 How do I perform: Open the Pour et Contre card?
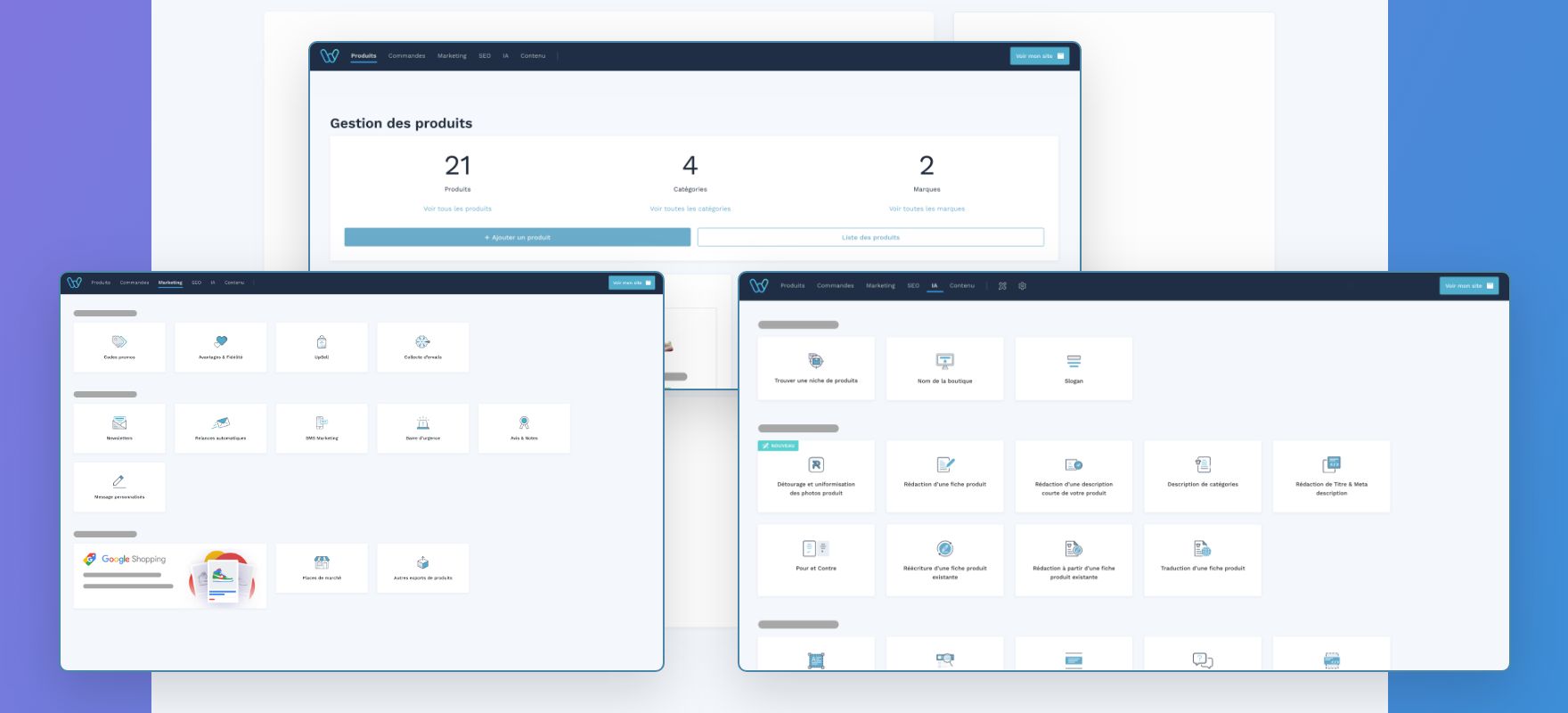pos(816,561)
